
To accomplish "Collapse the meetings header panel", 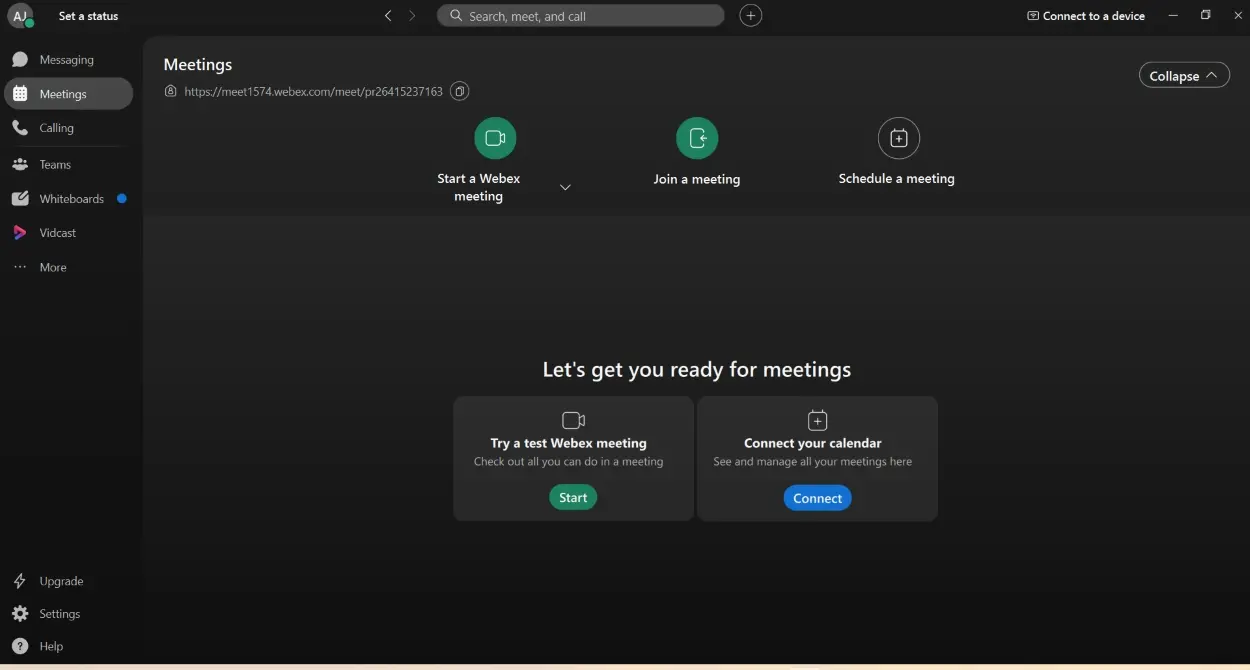I will 1184,76.
